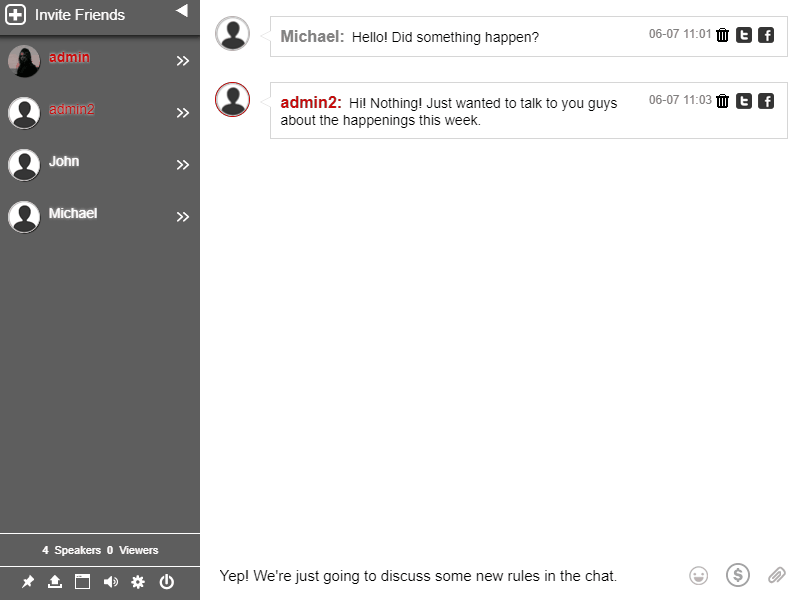This screenshot has width=800, height=600.
Task: Send a payment via the dollar icon
Action: (x=737, y=575)
